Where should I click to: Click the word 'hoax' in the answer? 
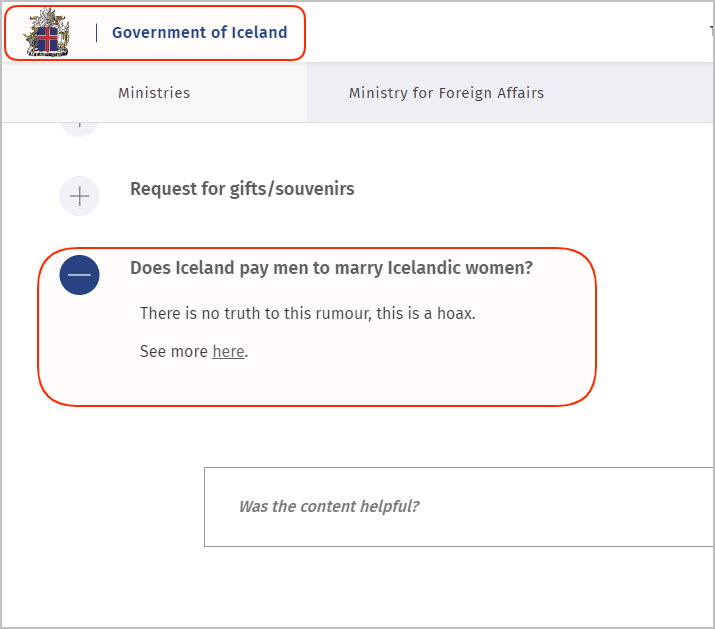point(455,313)
